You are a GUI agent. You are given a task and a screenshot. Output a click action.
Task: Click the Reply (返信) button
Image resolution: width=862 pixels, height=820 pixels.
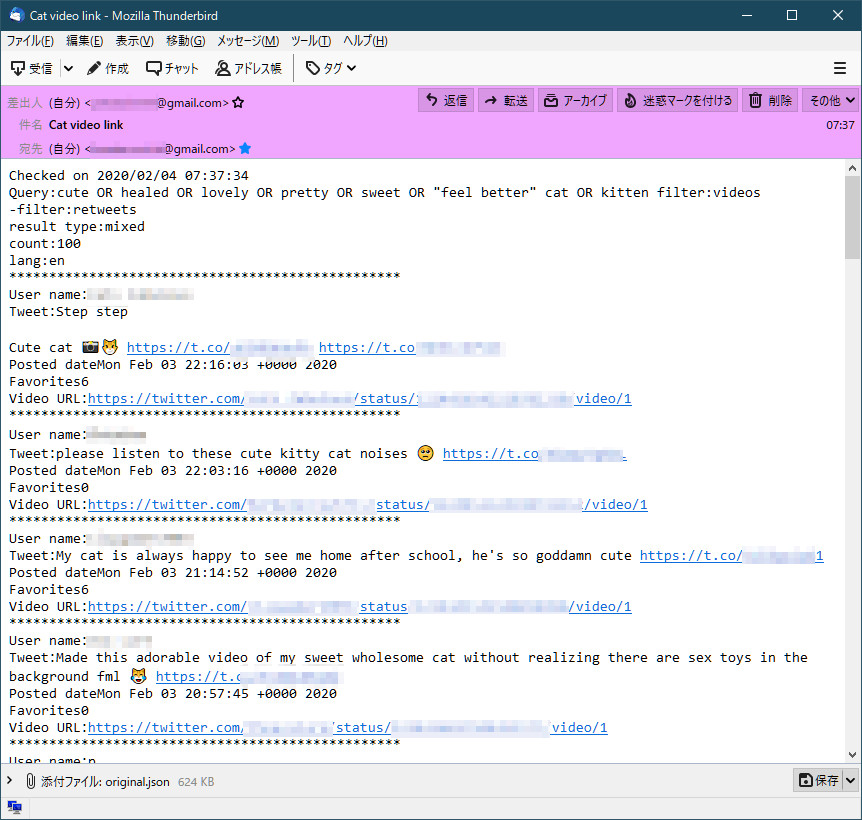[446, 101]
